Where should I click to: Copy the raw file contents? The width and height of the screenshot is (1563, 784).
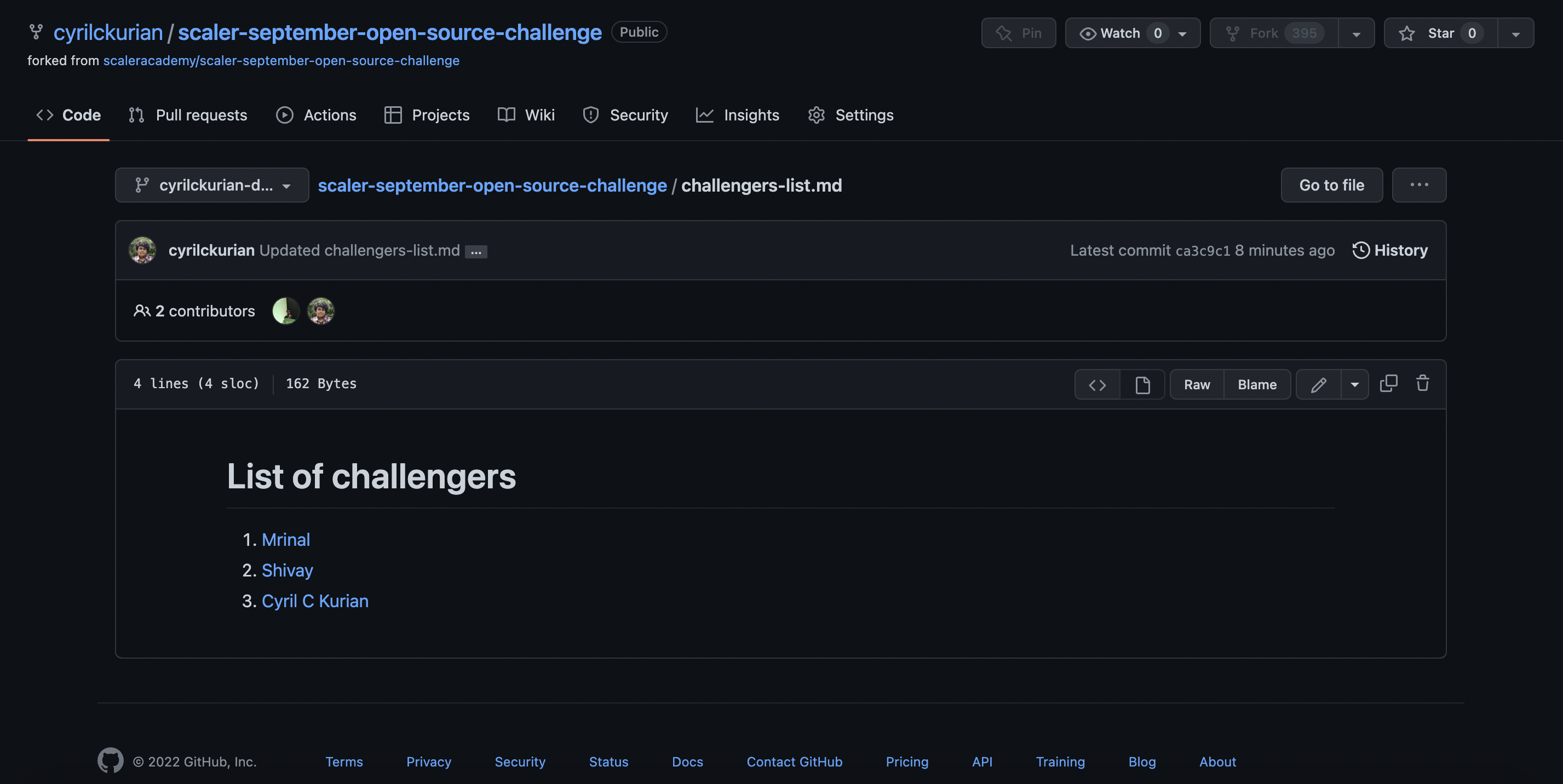coord(1389,383)
